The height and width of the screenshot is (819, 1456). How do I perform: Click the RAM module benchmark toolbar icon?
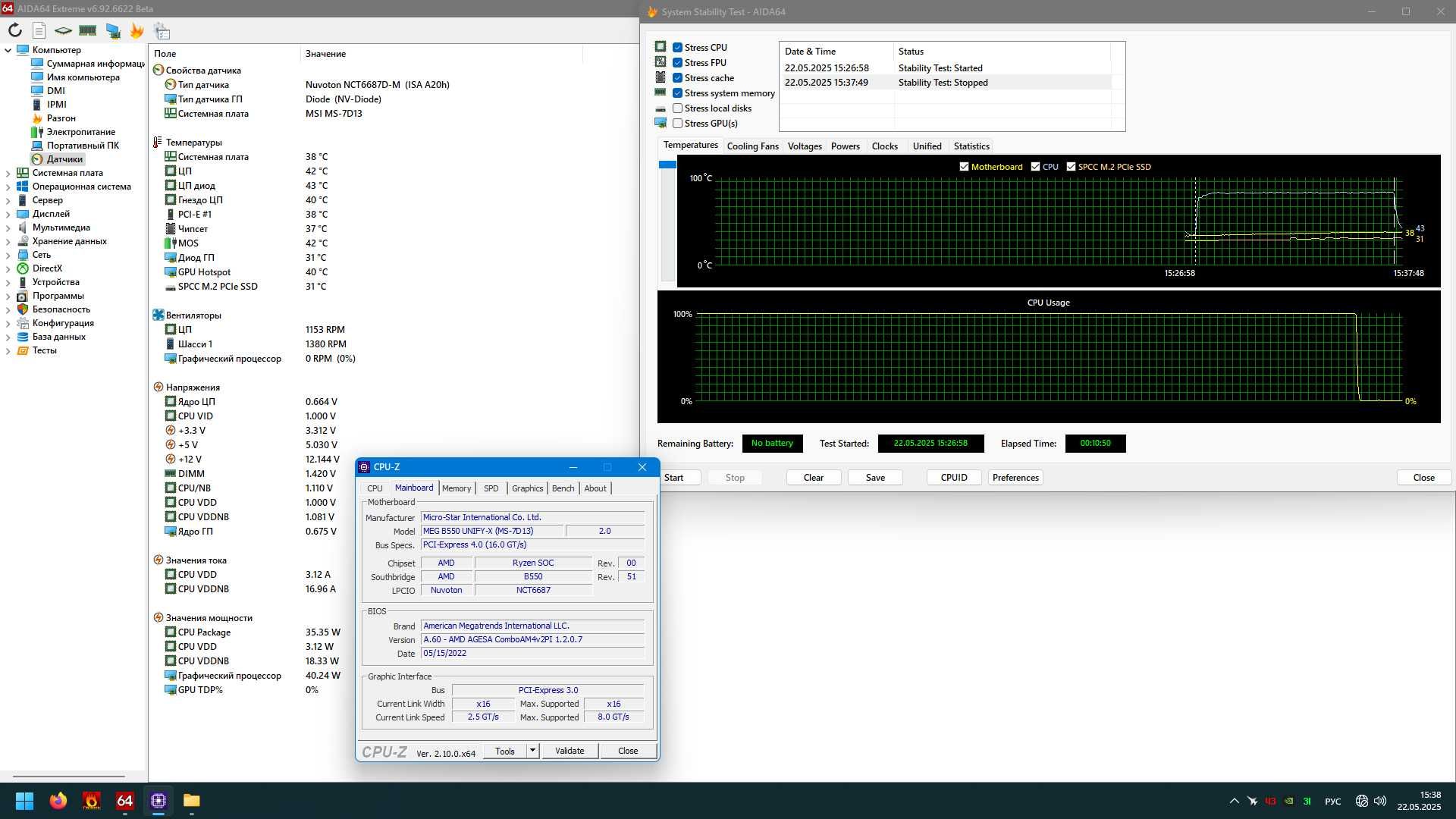point(88,30)
